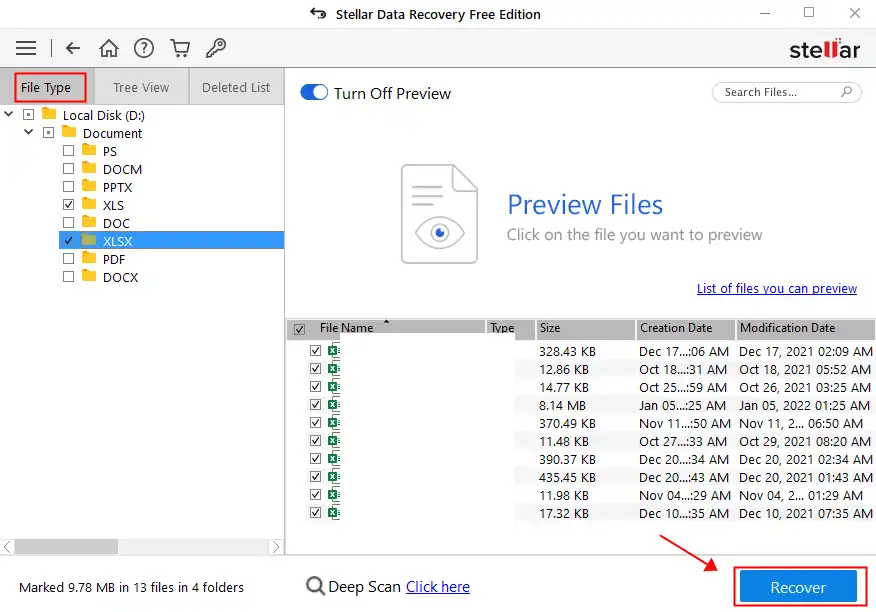Sort by the Type column header
This screenshot has height=612, width=876.
point(510,328)
